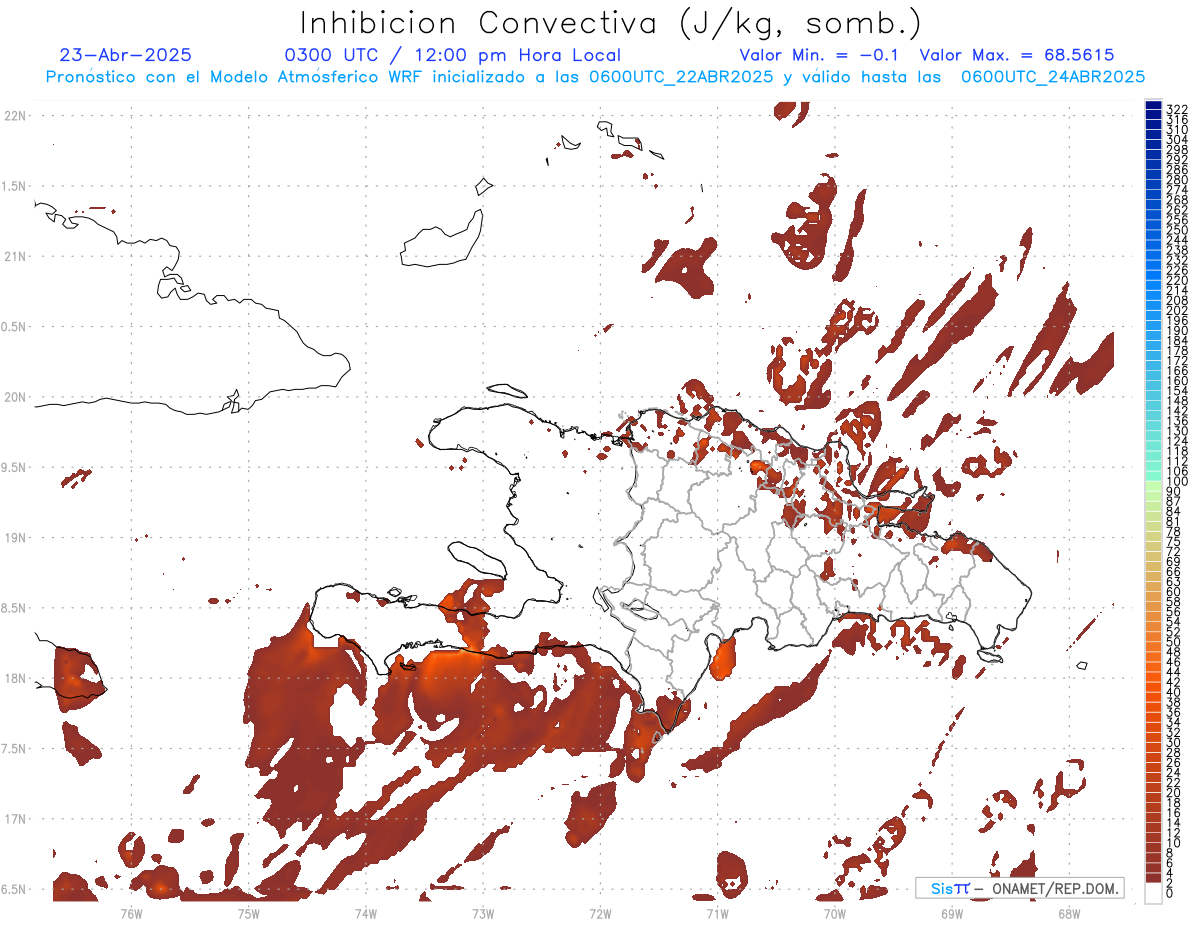Click the colorbar value 130
This screenshot has width=1200, height=927.
[1177, 430]
